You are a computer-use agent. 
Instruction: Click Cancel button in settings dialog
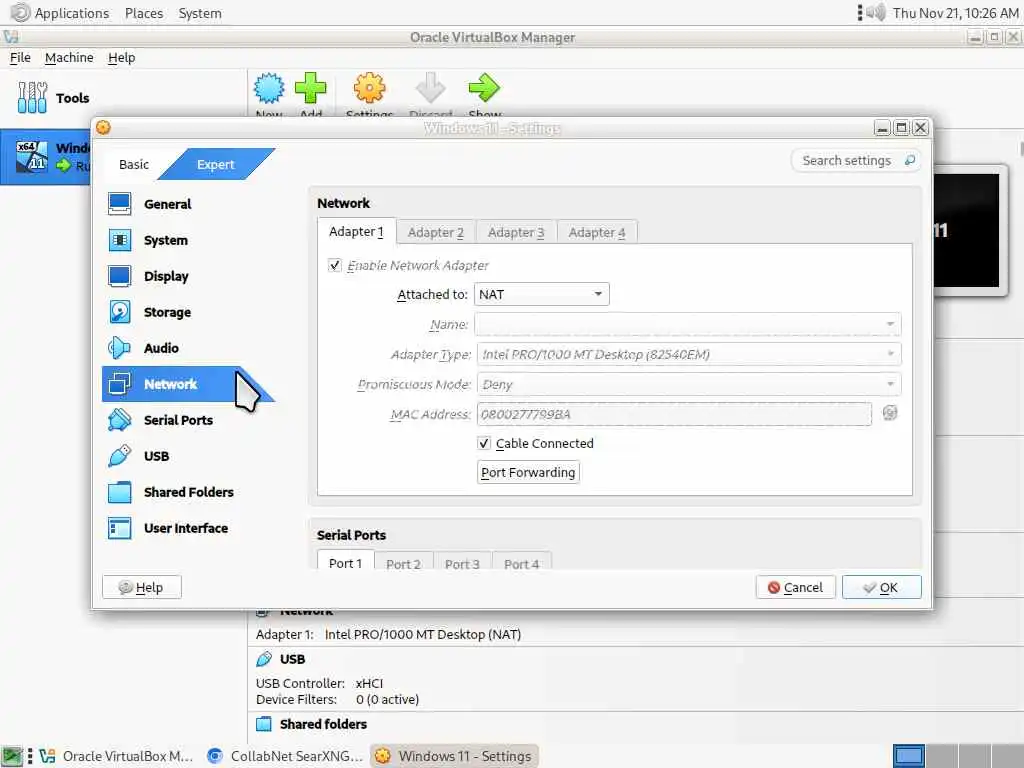(x=795, y=587)
